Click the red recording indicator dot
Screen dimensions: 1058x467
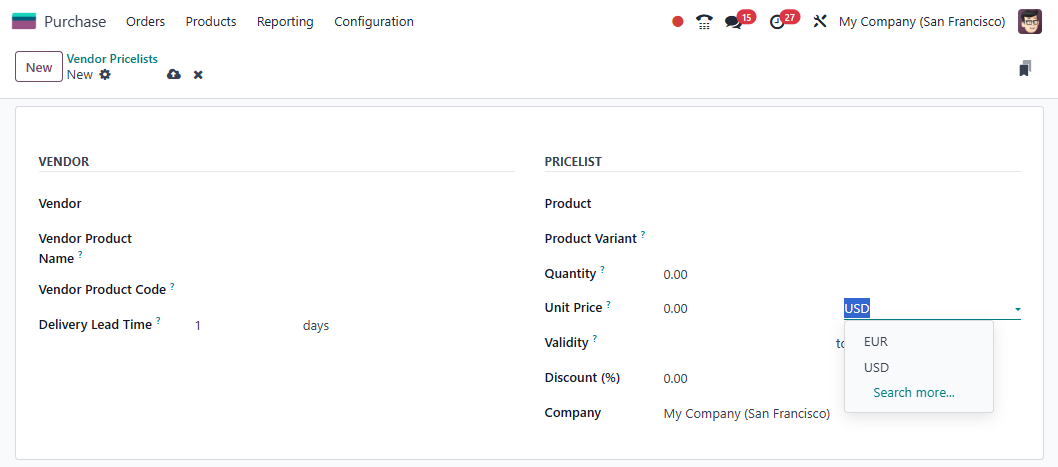tap(678, 21)
